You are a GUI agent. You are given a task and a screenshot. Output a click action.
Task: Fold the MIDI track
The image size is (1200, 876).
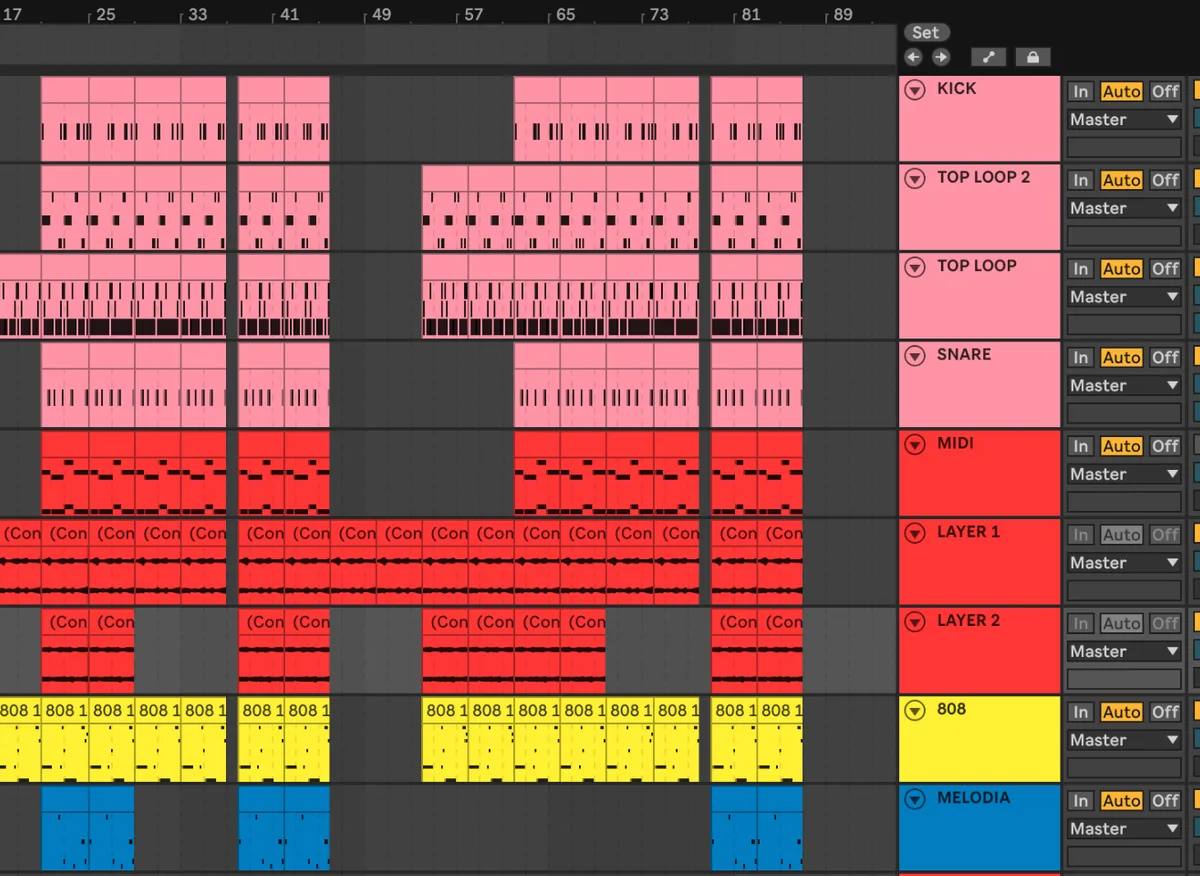pyautogui.click(x=914, y=445)
